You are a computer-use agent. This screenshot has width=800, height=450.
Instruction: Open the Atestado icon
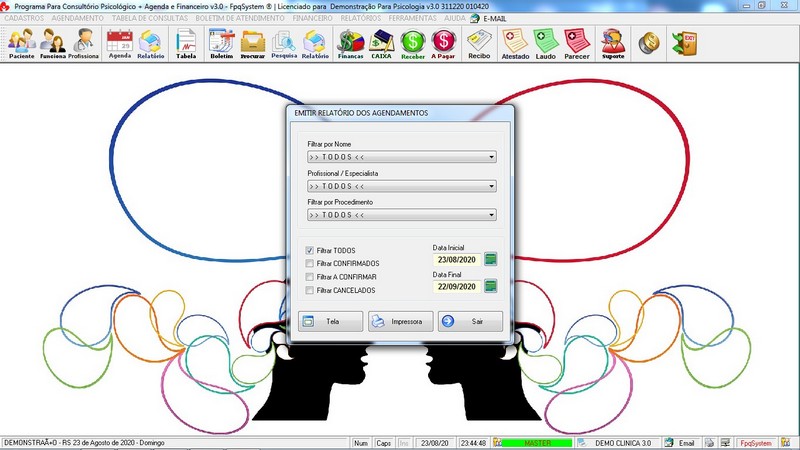pos(515,44)
